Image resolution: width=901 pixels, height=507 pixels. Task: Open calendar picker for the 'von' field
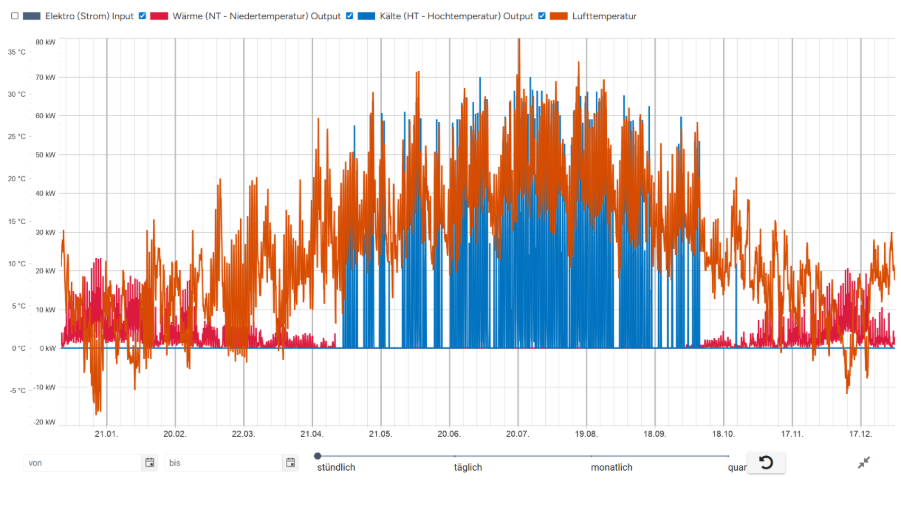point(149,463)
